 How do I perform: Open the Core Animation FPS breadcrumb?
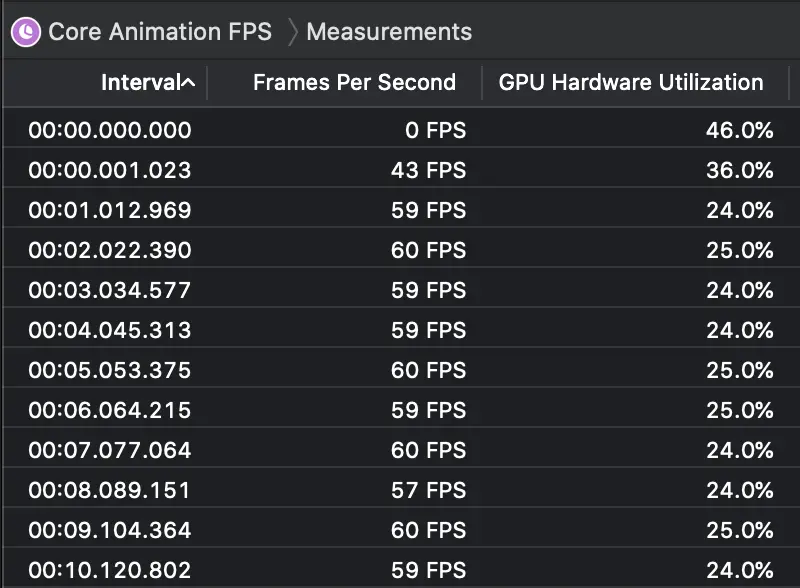coord(159,31)
